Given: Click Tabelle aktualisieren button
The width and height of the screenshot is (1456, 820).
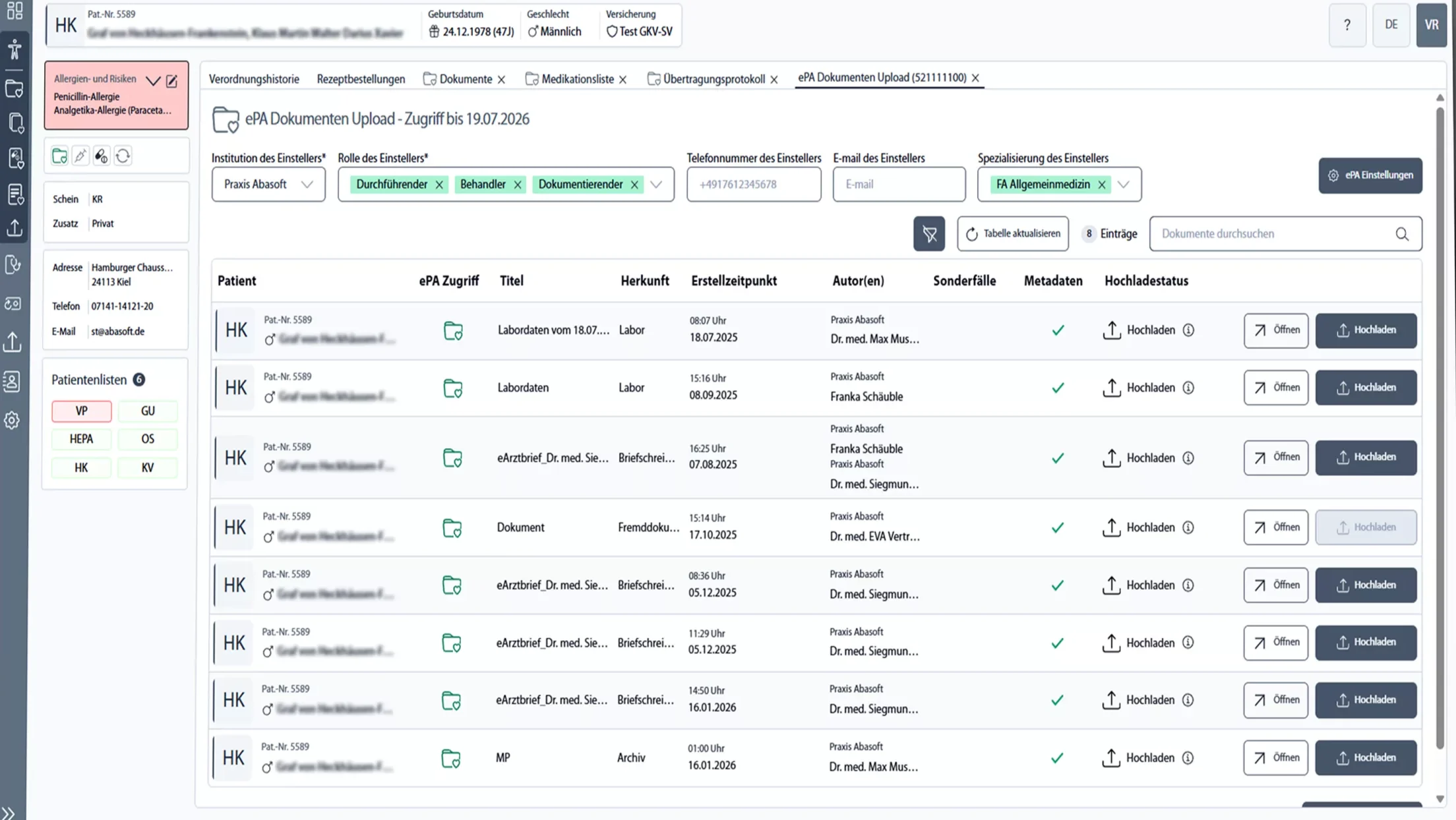Looking at the screenshot, I should pos(1013,233).
